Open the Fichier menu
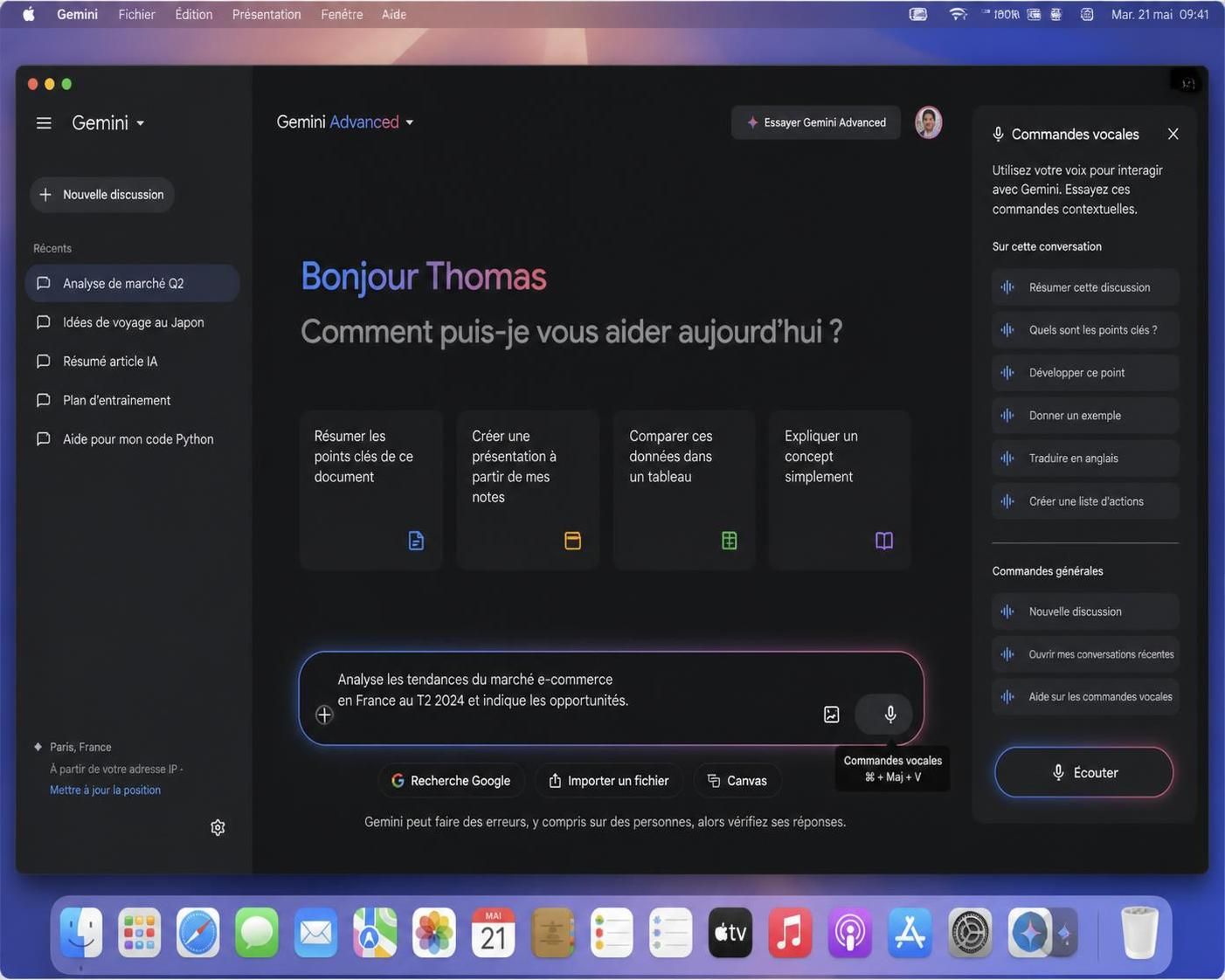The image size is (1225, 980). point(136,14)
